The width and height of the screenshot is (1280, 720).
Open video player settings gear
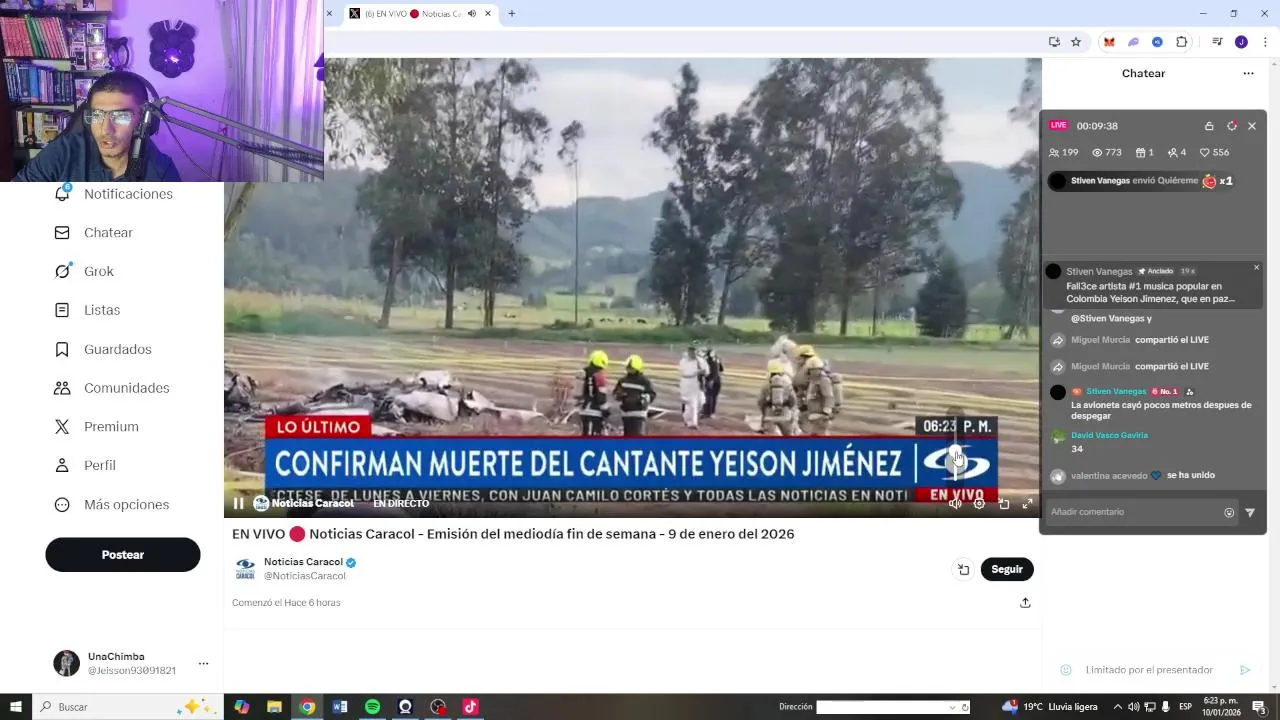[979, 504]
